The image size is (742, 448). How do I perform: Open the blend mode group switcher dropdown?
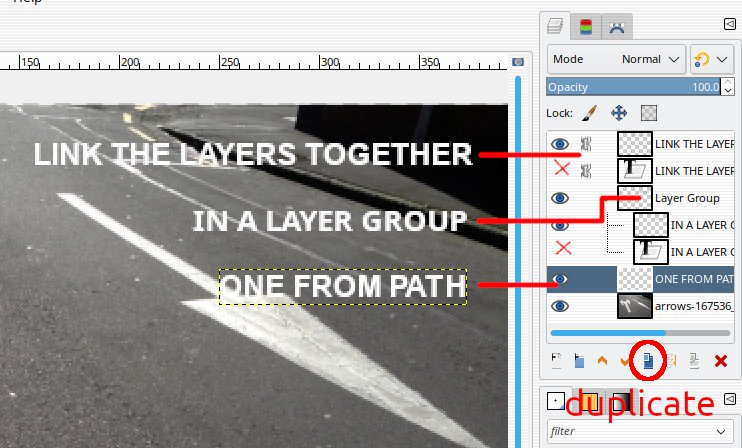pyautogui.click(x=712, y=59)
